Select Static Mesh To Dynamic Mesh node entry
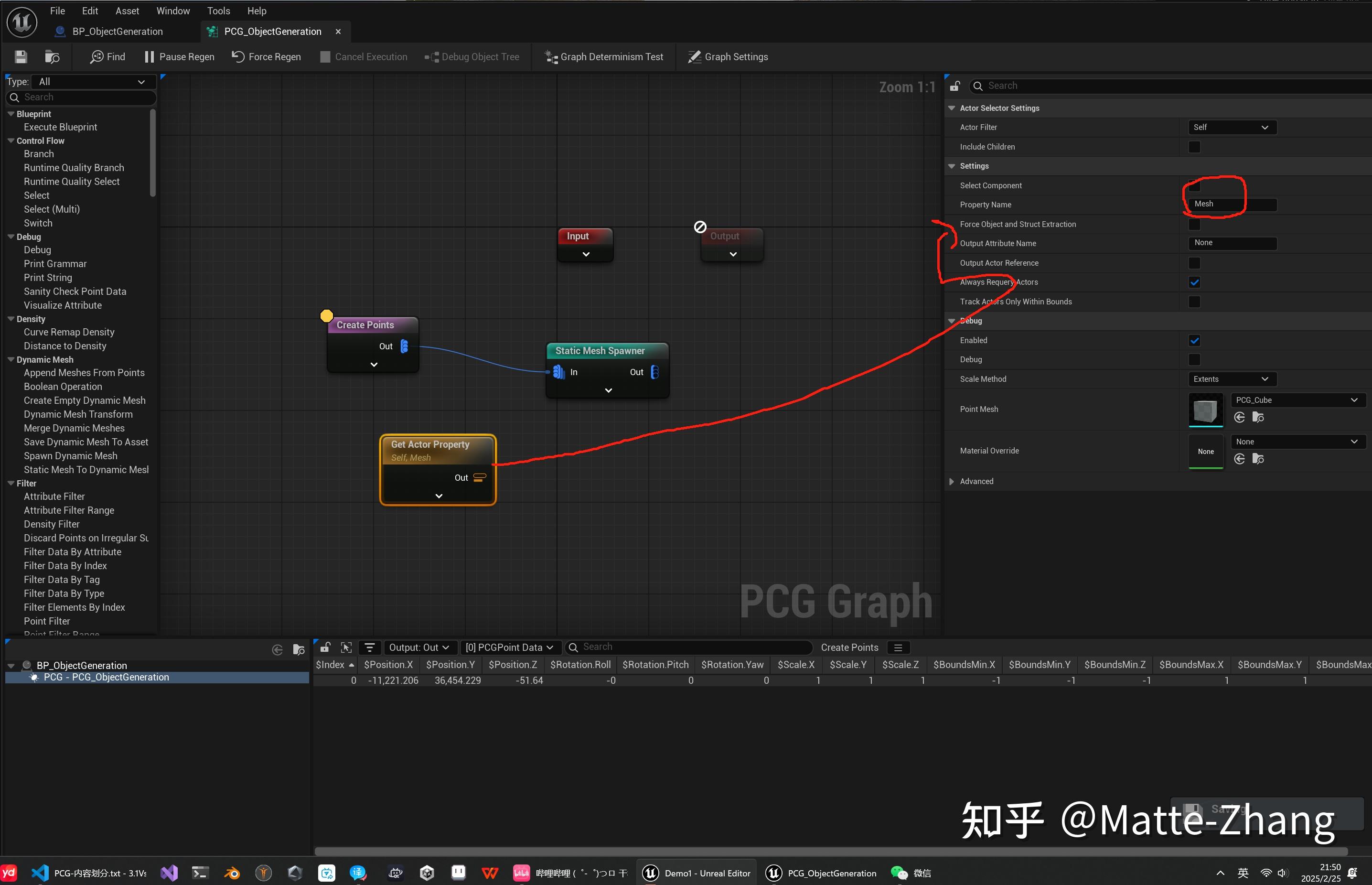 [x=86, y=470]
